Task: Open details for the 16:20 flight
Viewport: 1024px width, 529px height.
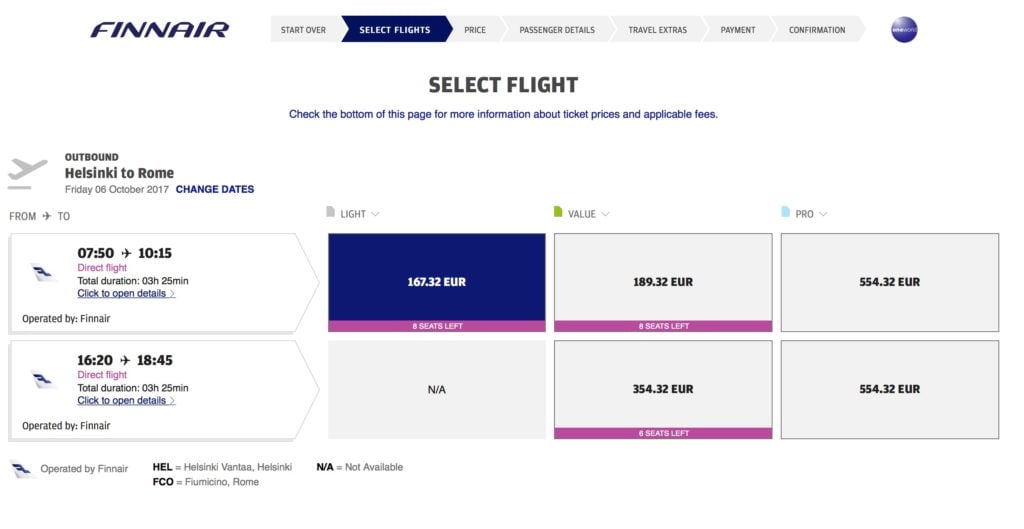Action: point(126,401)
